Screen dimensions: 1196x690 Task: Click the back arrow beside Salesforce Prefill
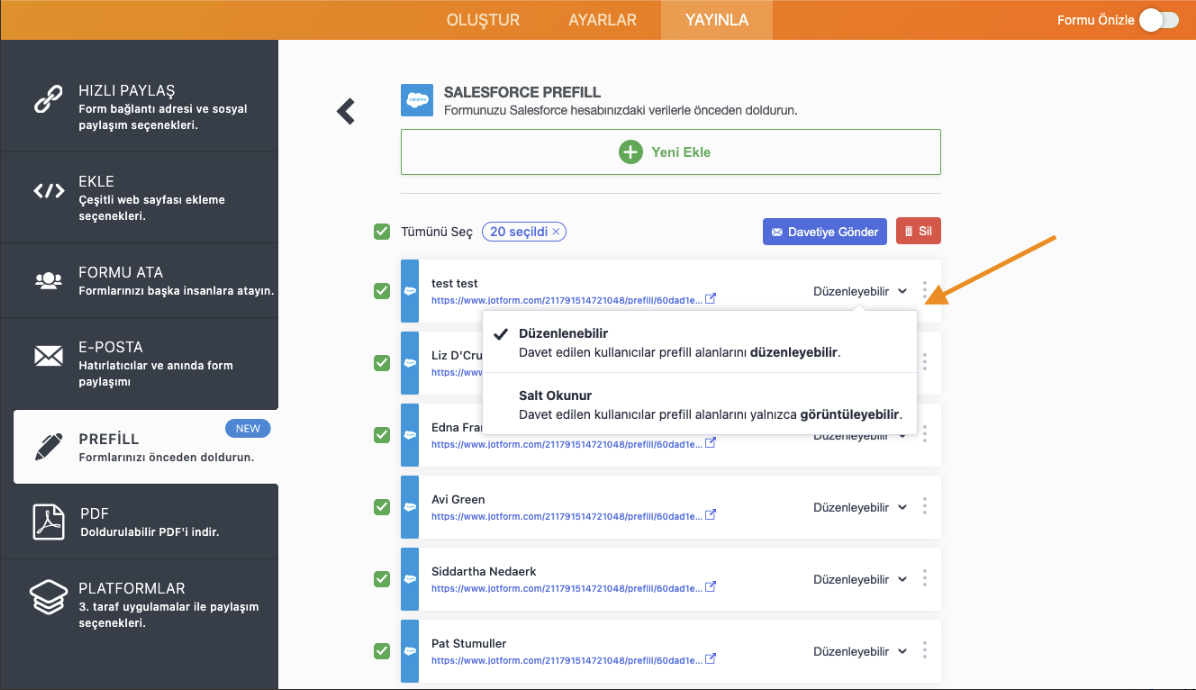(346, 111)
